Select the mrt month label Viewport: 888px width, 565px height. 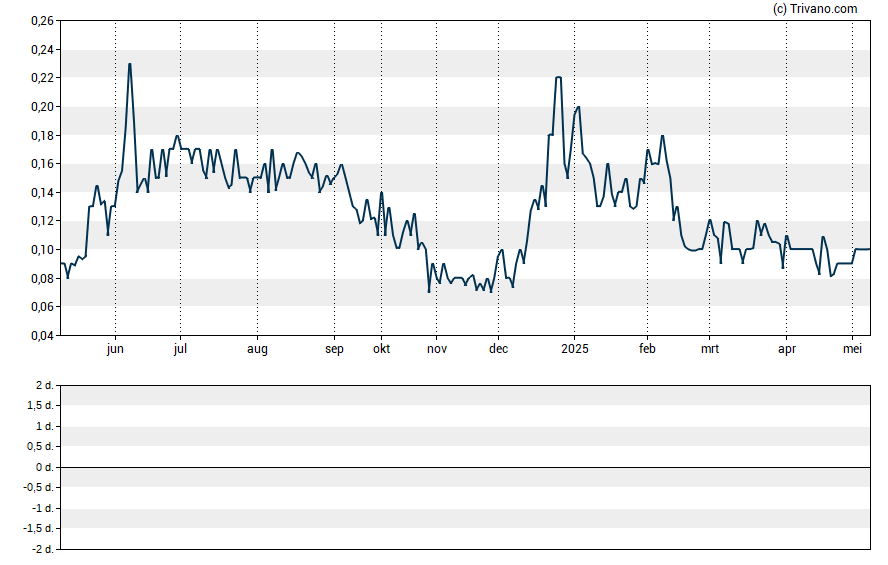coord(710,349)
